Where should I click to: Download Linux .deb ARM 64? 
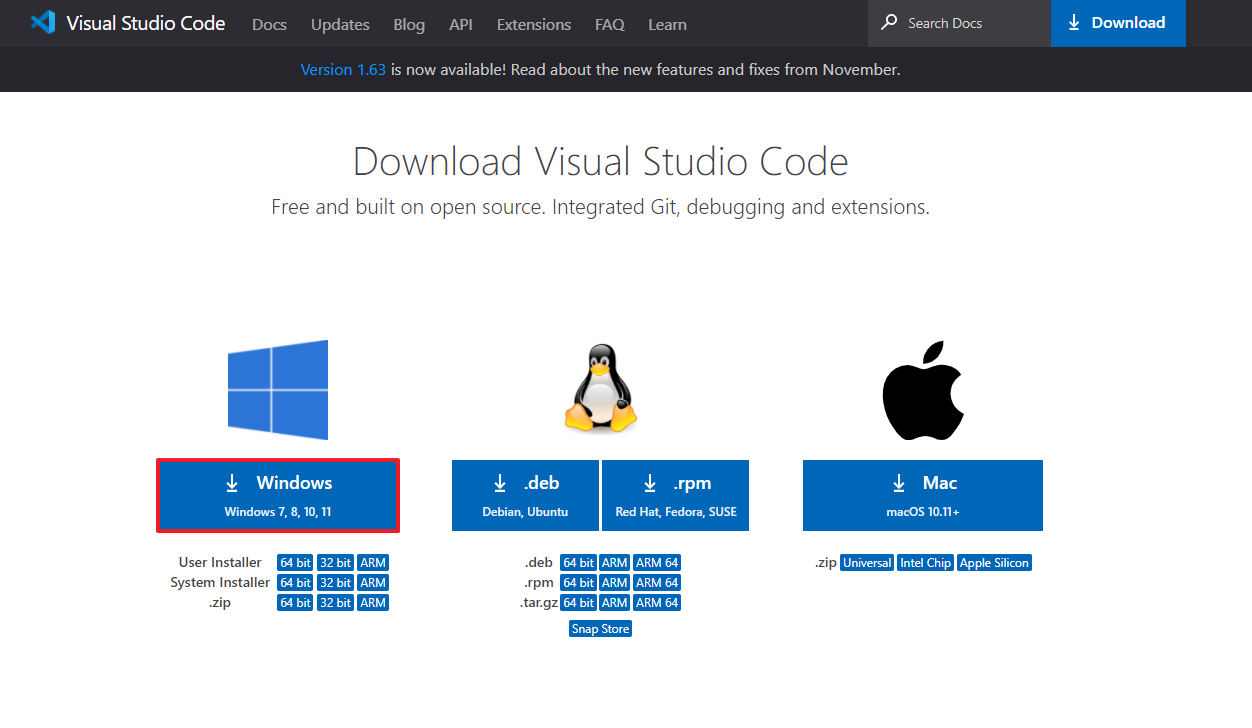click(x=657, y=563)
